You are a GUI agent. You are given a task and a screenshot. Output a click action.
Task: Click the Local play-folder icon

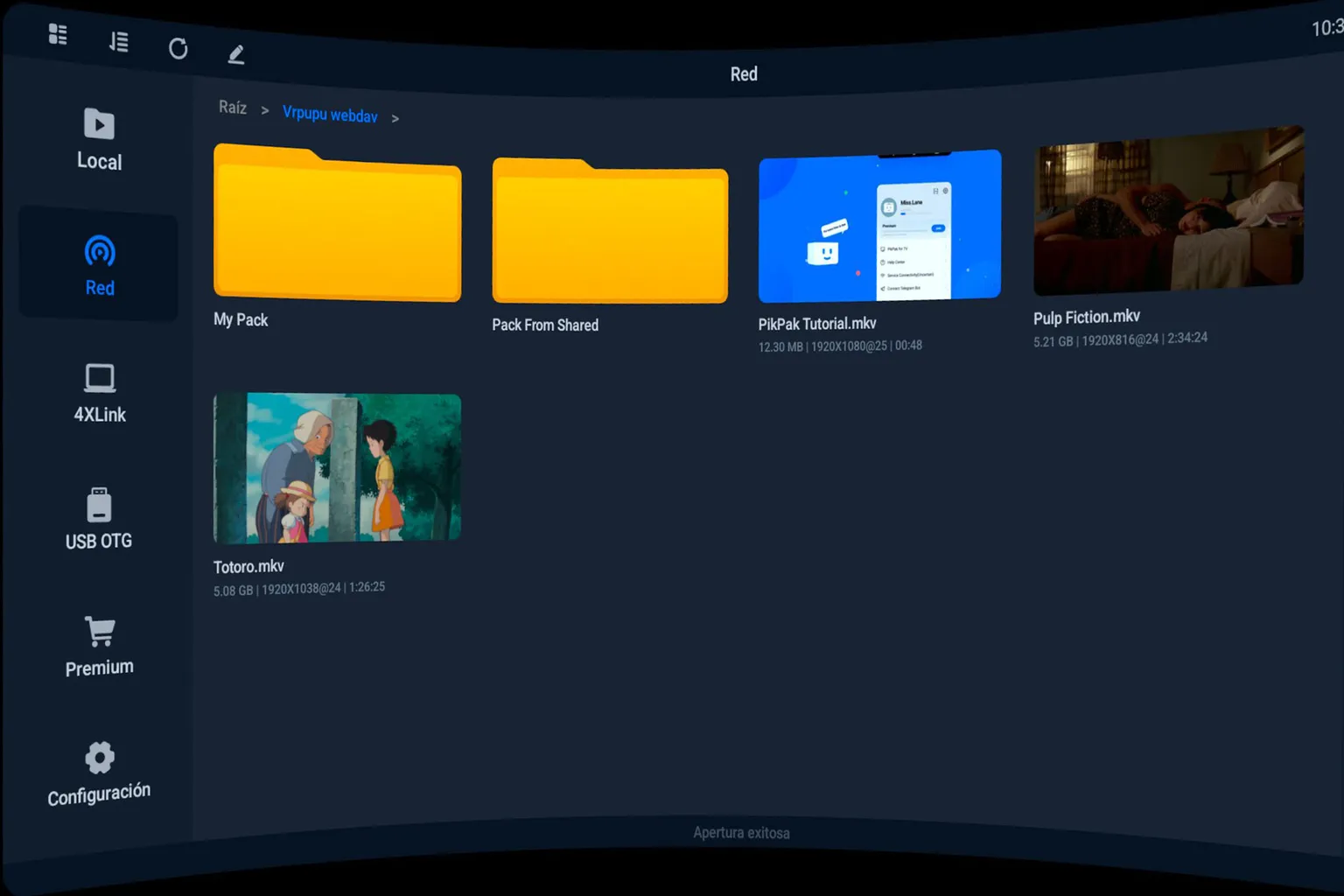pyautogui.click(x=99, y=124)
